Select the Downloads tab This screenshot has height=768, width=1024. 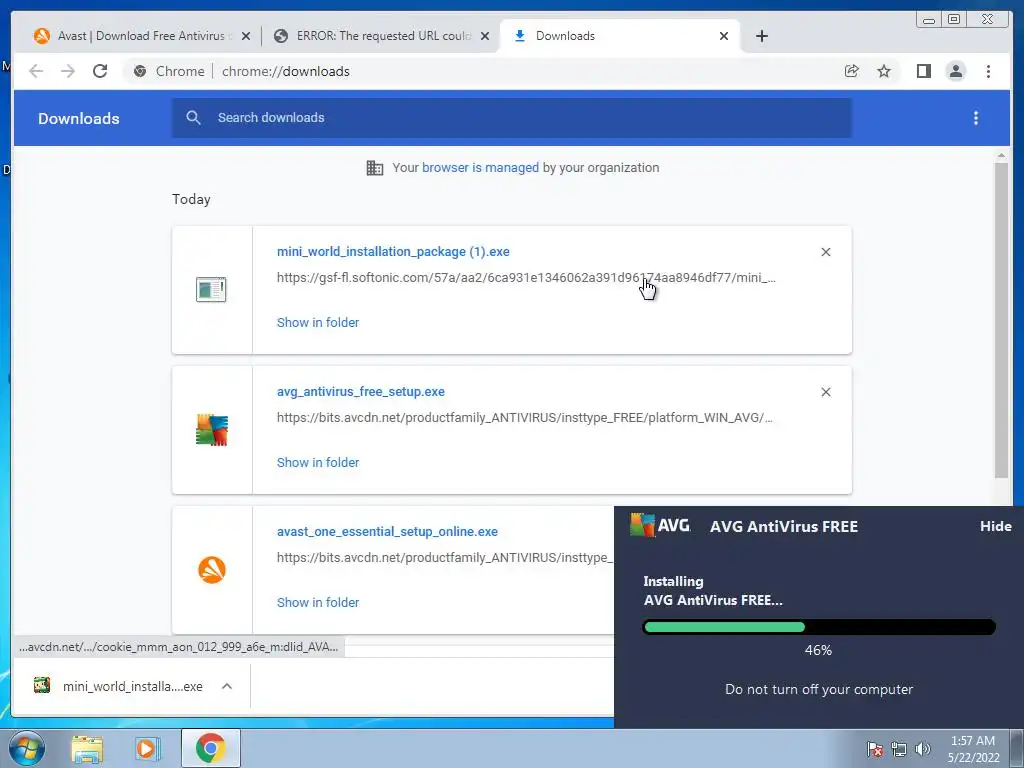pos(620,36)
